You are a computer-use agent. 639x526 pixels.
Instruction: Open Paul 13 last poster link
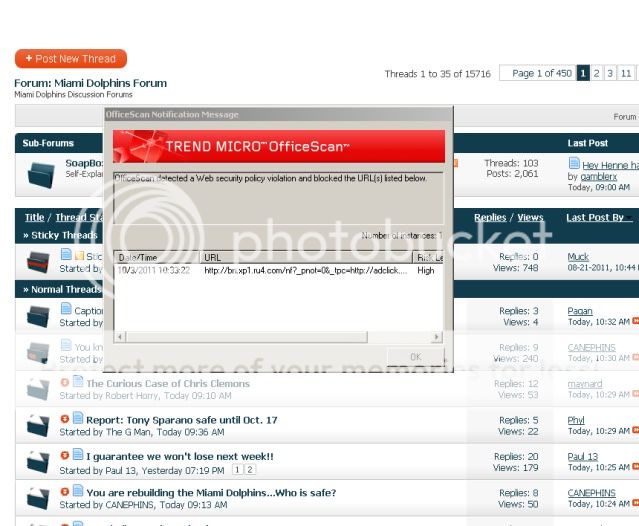(583, 457)
